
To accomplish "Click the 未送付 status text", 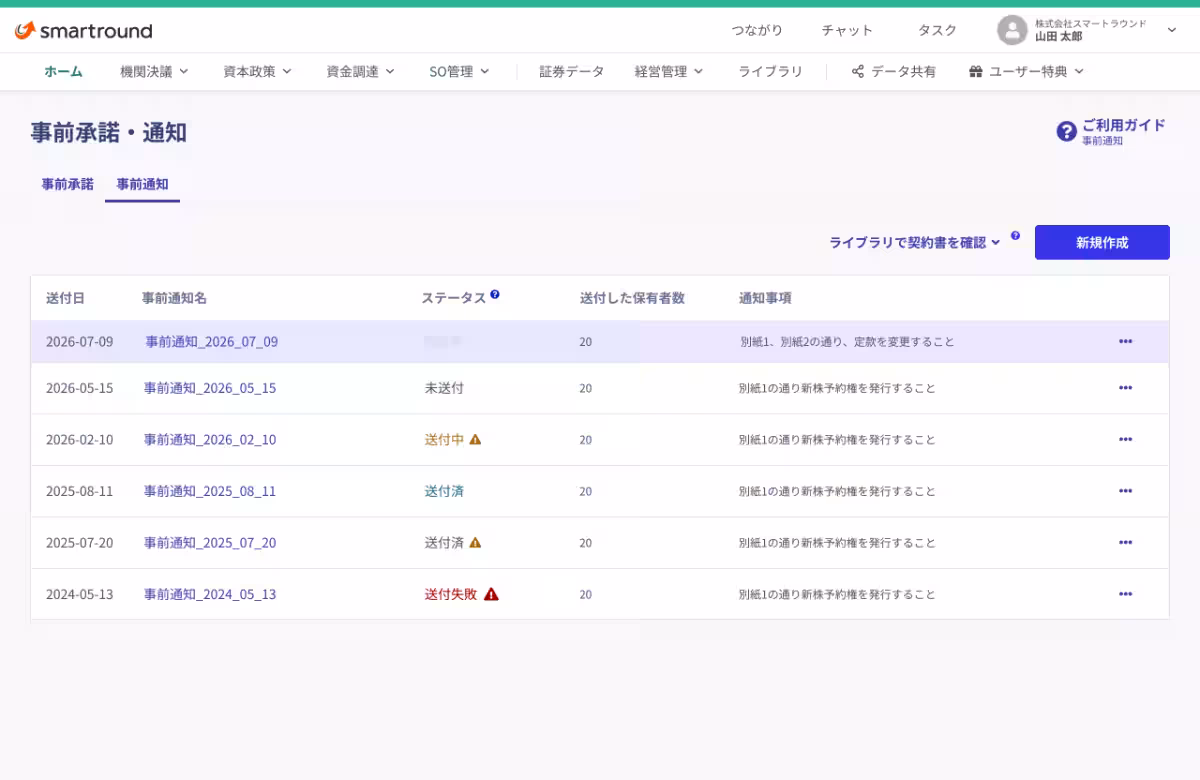I will tap(444, 388).
